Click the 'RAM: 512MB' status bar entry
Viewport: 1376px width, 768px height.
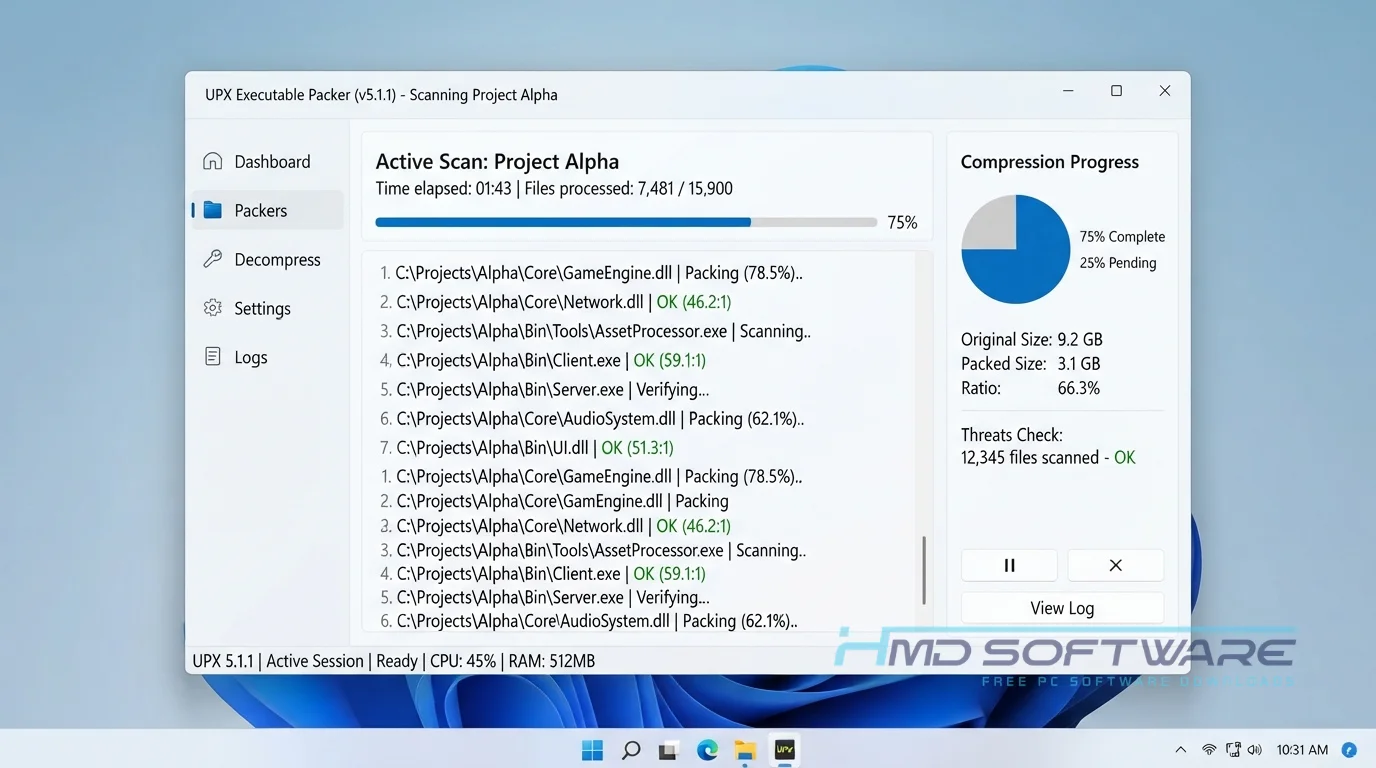[x=552, y=661]
